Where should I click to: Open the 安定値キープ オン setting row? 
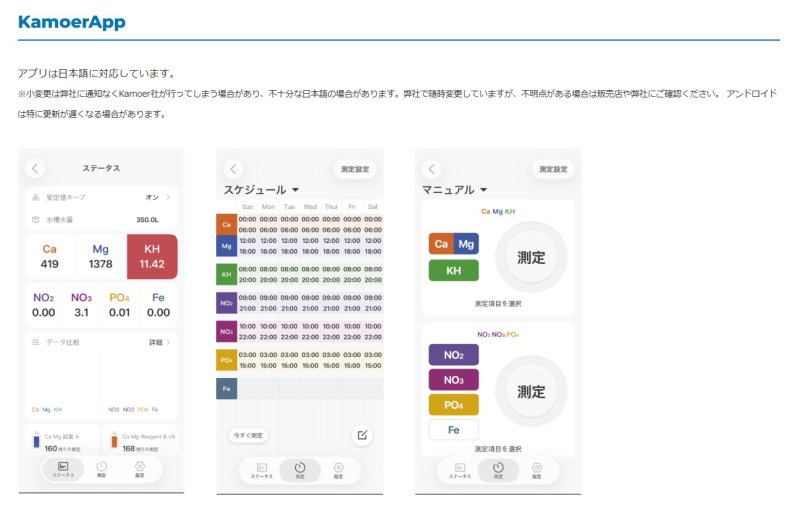point(101,197)
